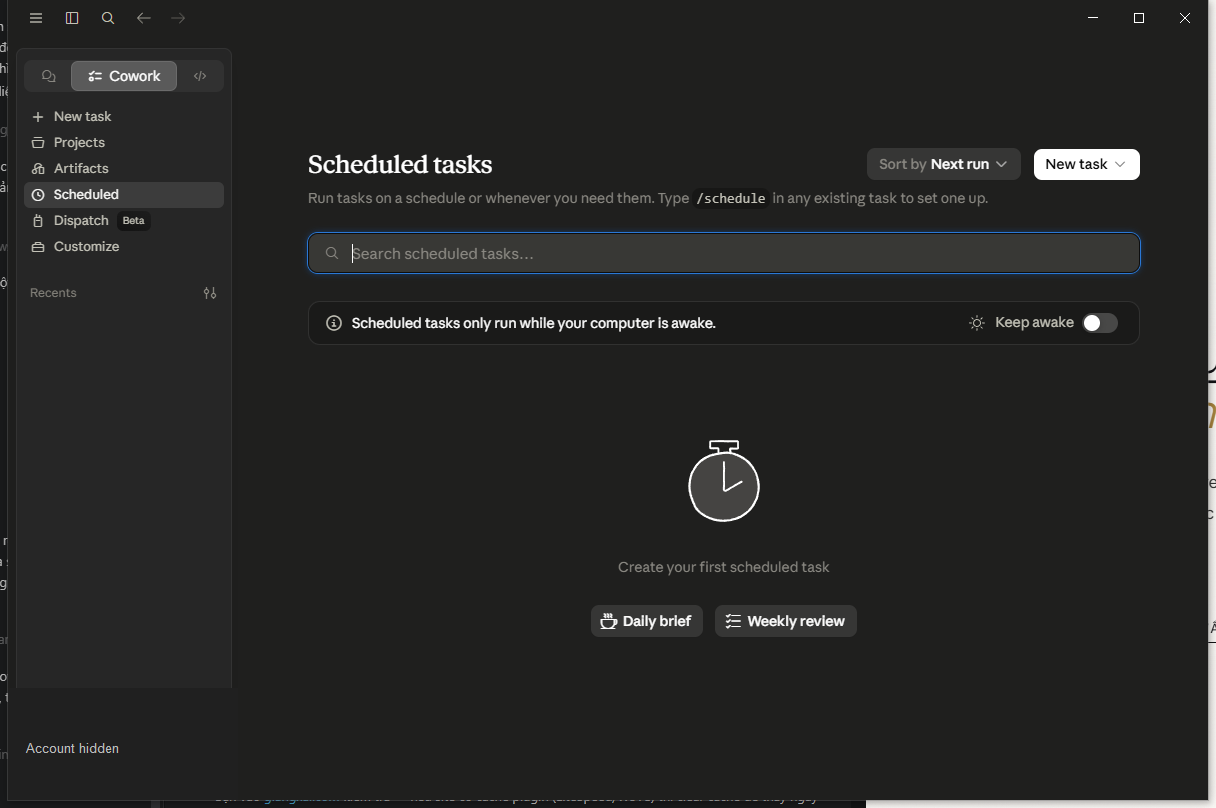The width and height of the screenshot is (1216, 808).
Task: Open the New task dropdown button
Action: point(1086,164)
